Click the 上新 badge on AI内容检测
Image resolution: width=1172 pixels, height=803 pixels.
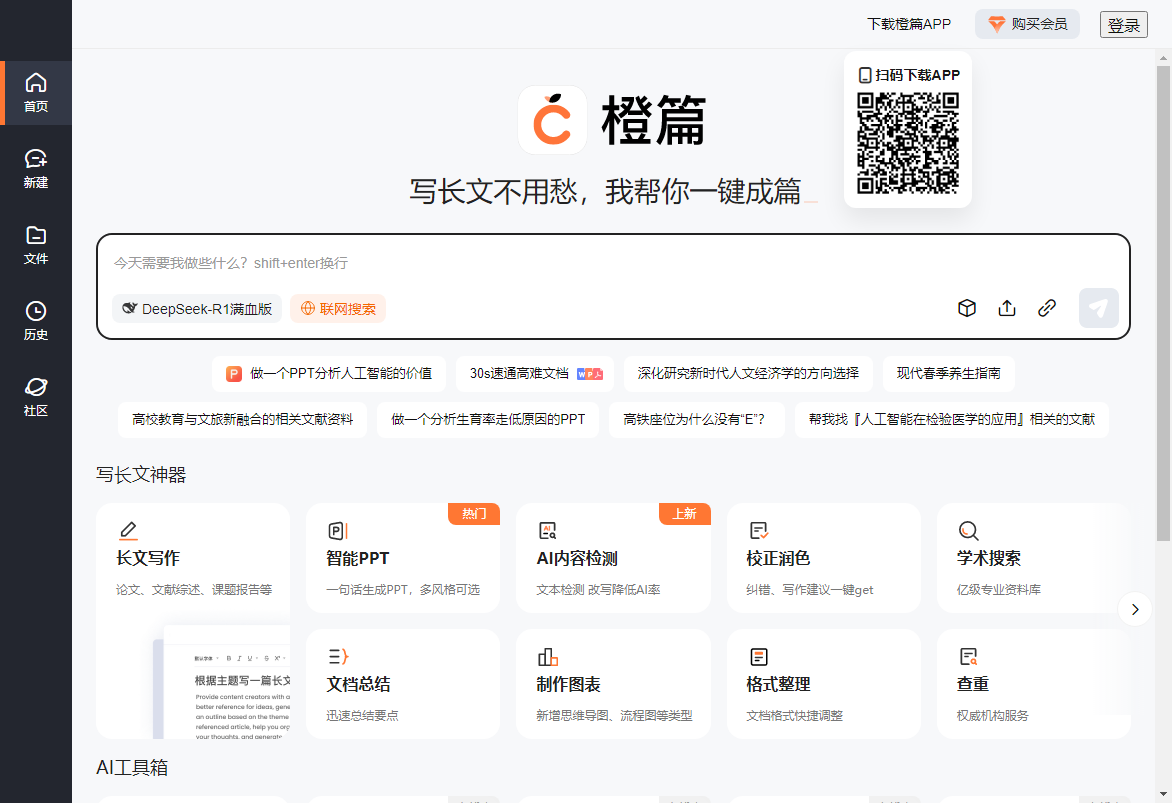click(685, 514)
